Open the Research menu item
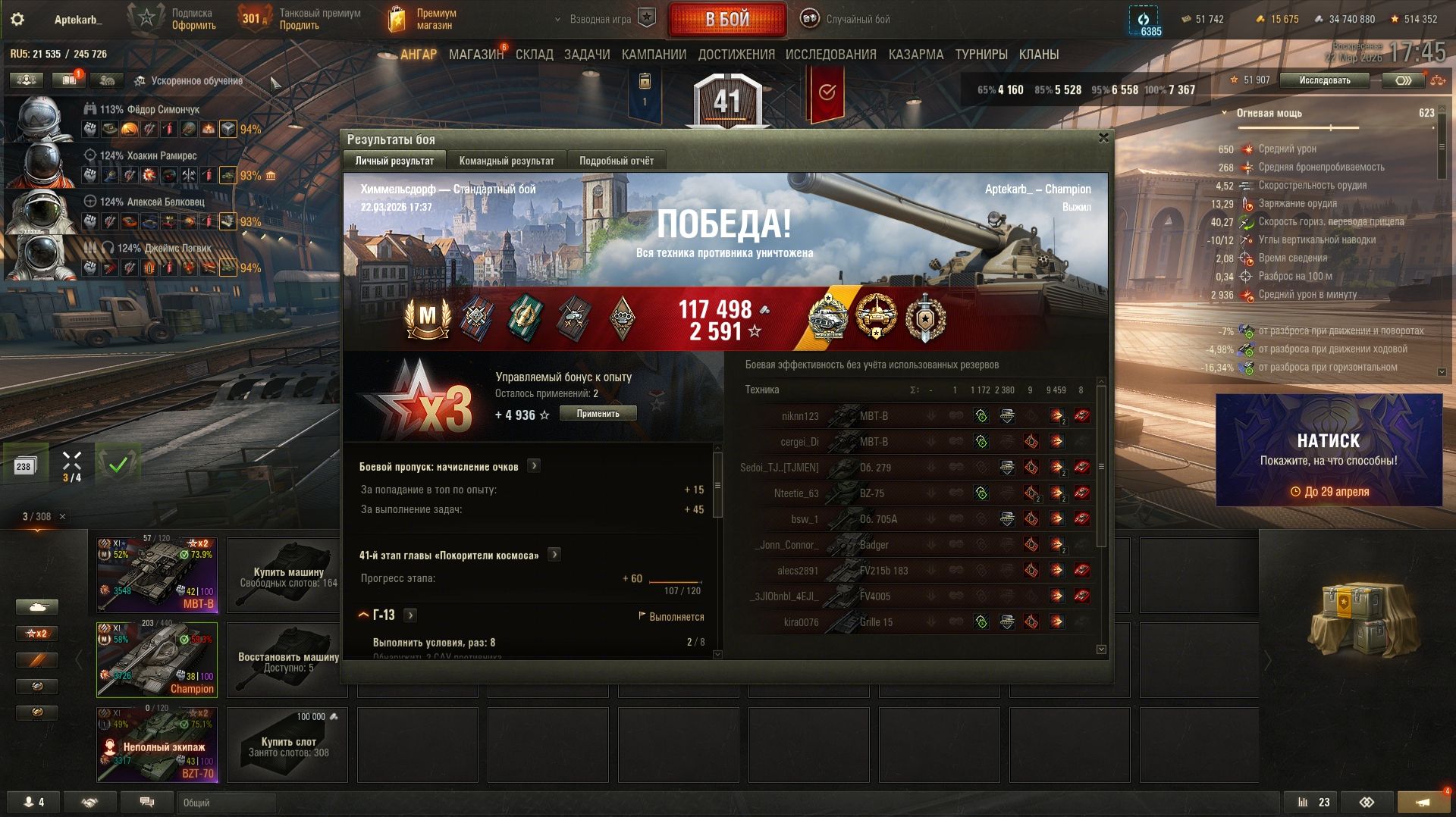Viewport: 1456px width, 817px height. [830, 55]
